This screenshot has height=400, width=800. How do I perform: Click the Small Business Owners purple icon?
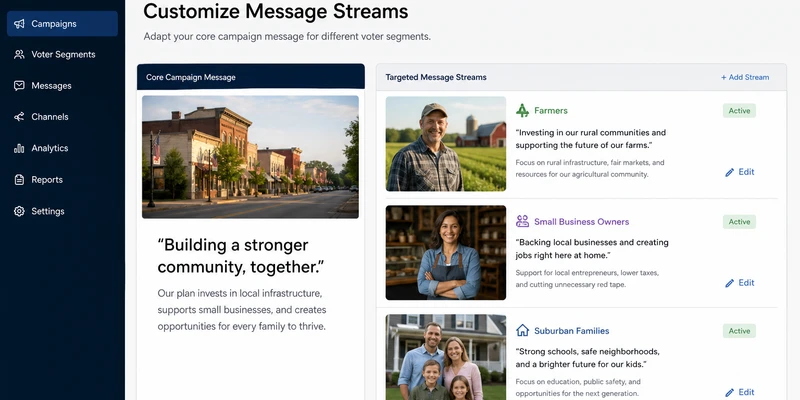[522, 221]
